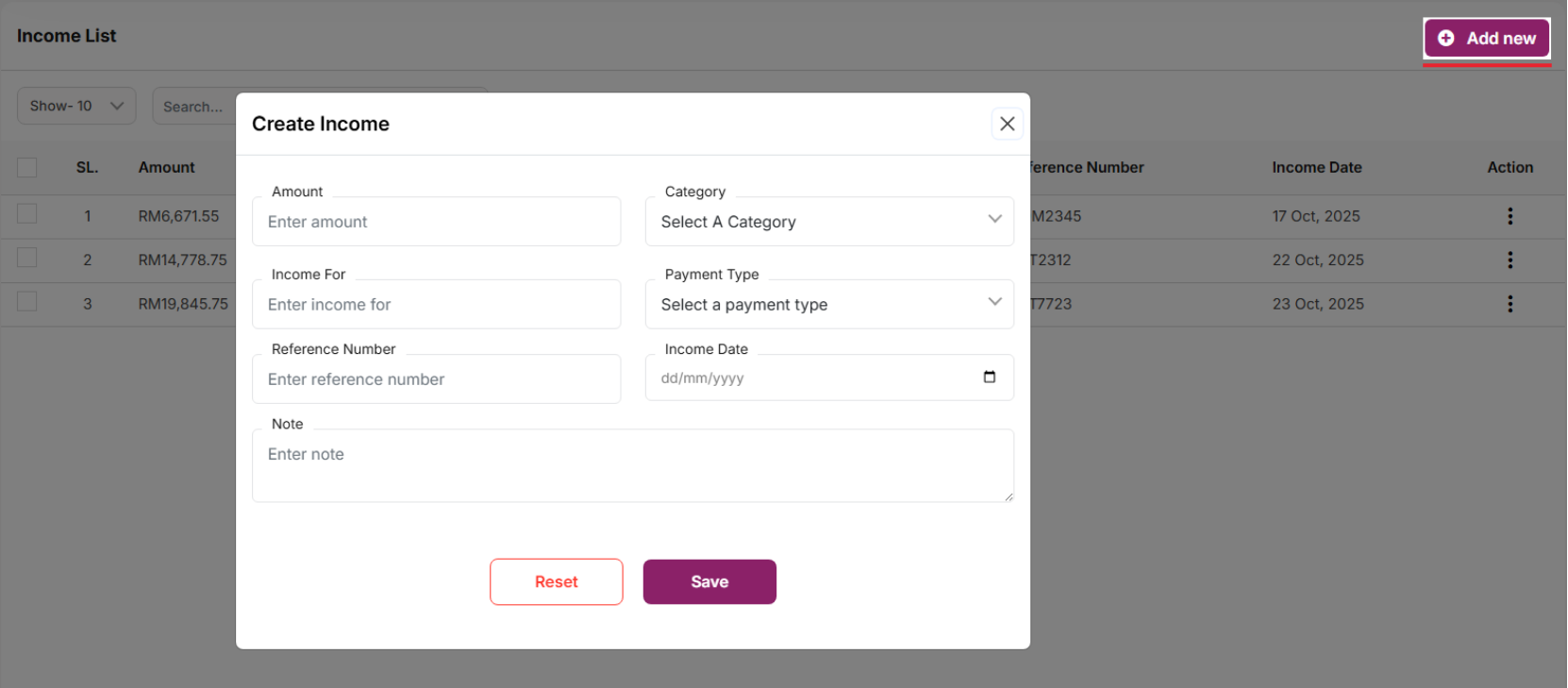1568x688 pixels.
Task: Open action menu for 17 Oct income
Action: tap(1510, 216)
